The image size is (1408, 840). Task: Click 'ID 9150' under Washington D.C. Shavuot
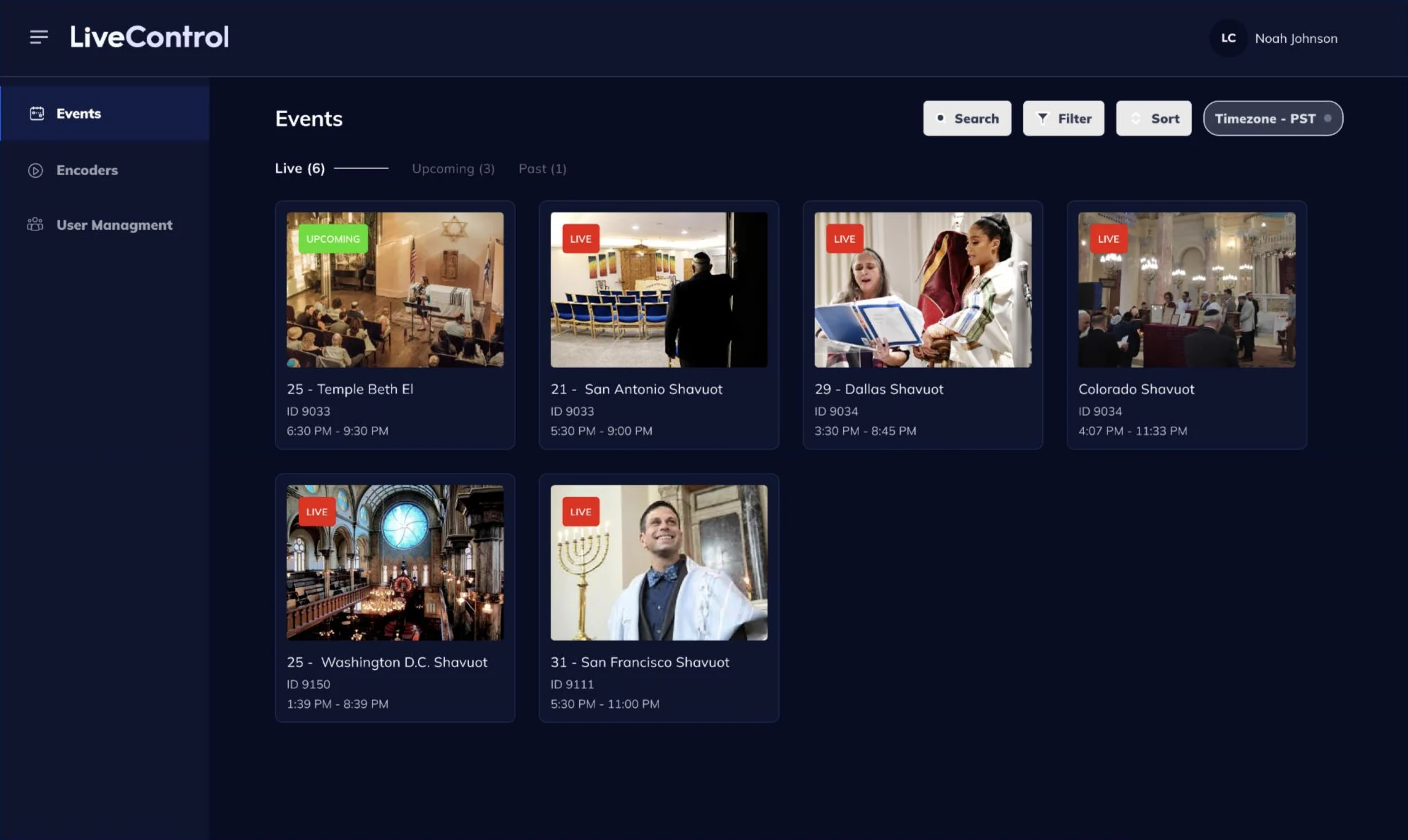tap(309, 684)
